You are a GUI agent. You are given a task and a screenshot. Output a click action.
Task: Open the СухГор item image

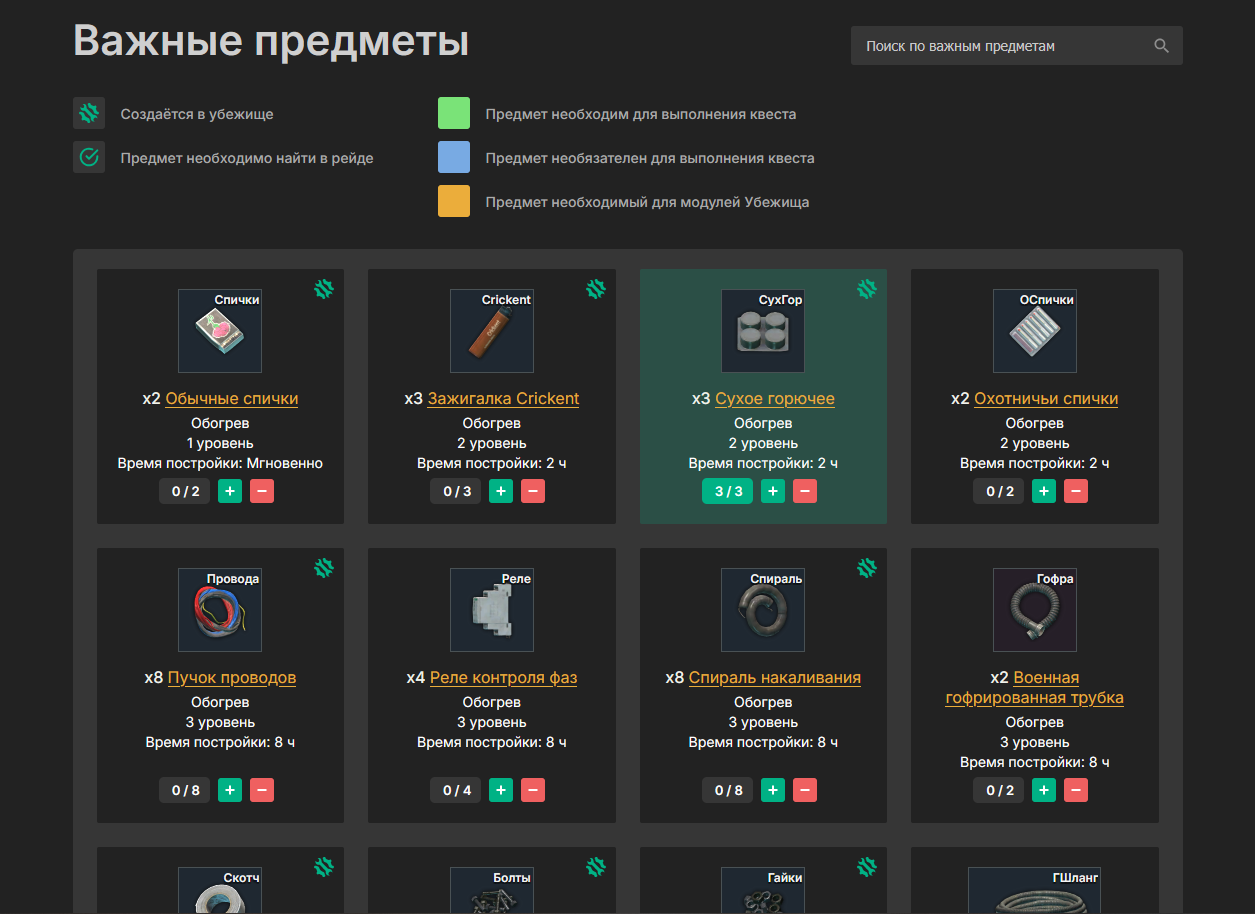tap(763, 331)
